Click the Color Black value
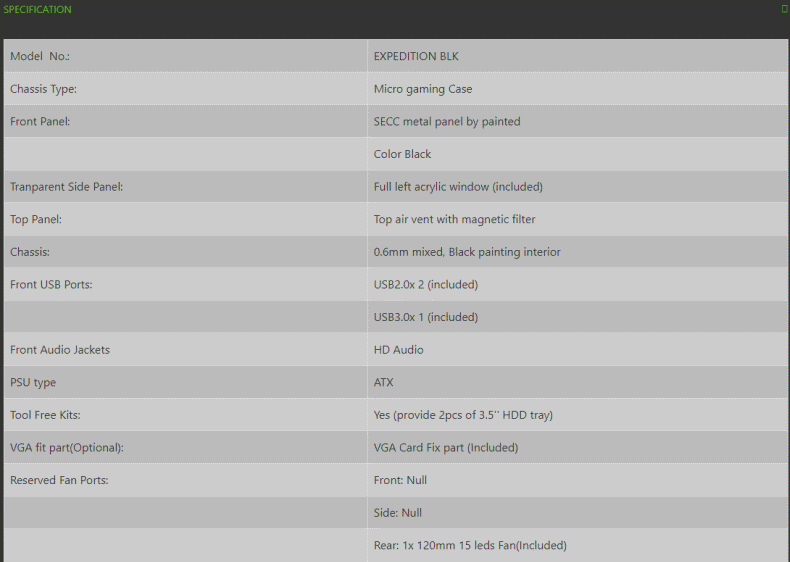 (x=403, y=154)
